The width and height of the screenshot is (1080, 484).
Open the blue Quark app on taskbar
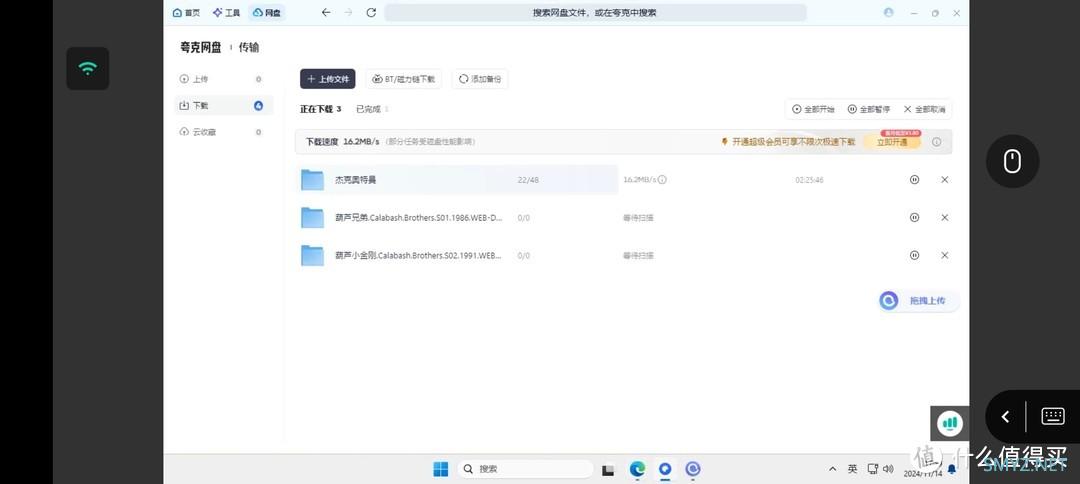665,469
